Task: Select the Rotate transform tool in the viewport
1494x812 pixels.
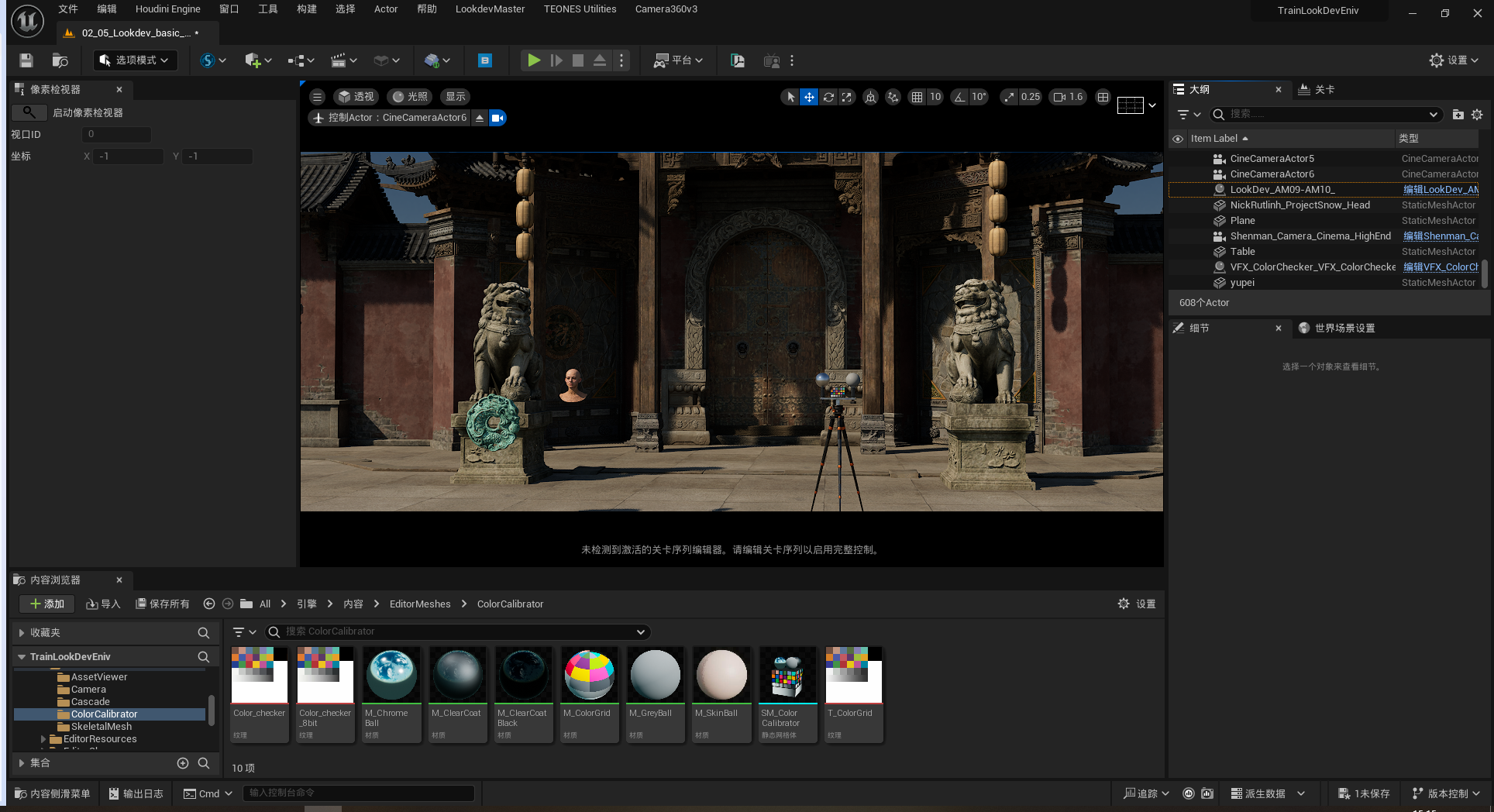Action: point(828,97)
